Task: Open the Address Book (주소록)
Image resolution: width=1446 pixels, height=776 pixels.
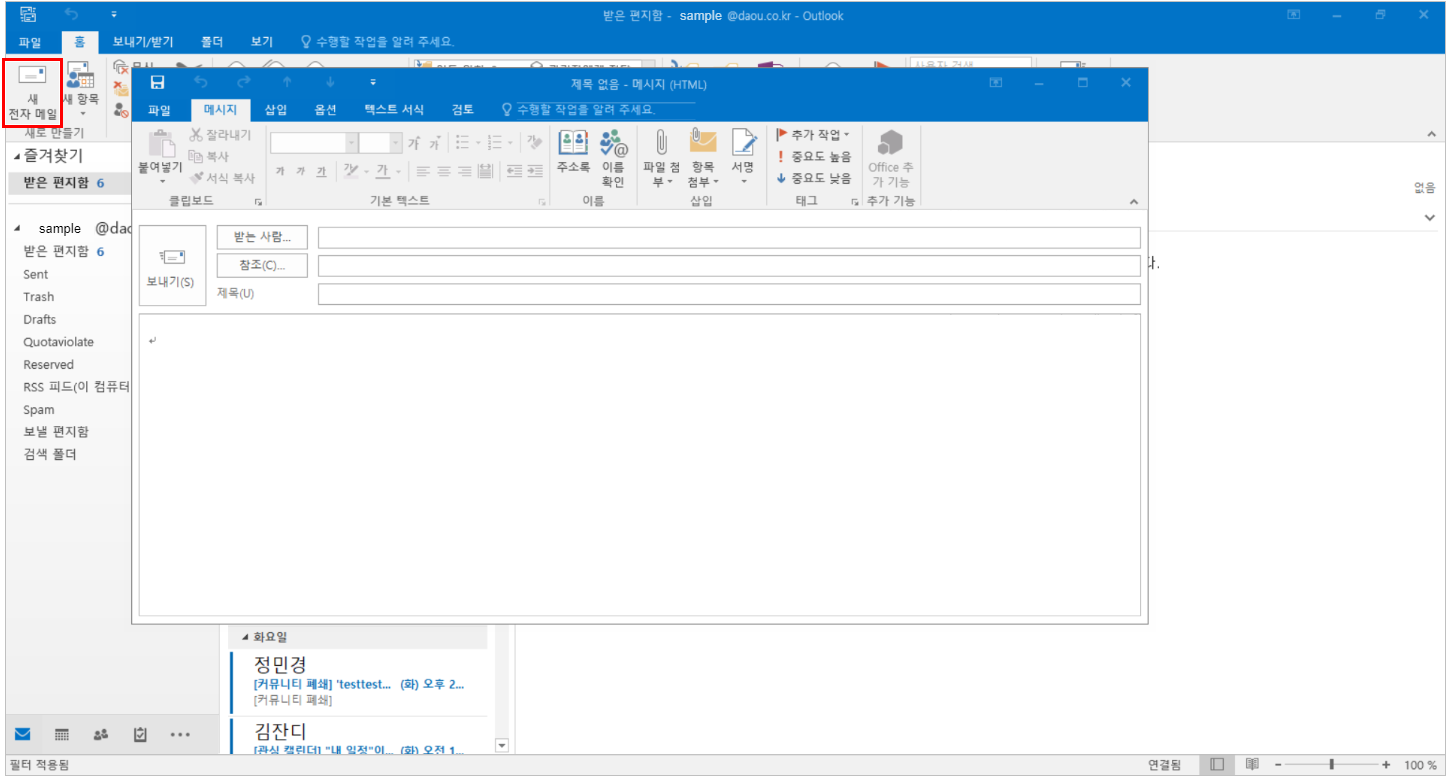Action: click(573, 150)
